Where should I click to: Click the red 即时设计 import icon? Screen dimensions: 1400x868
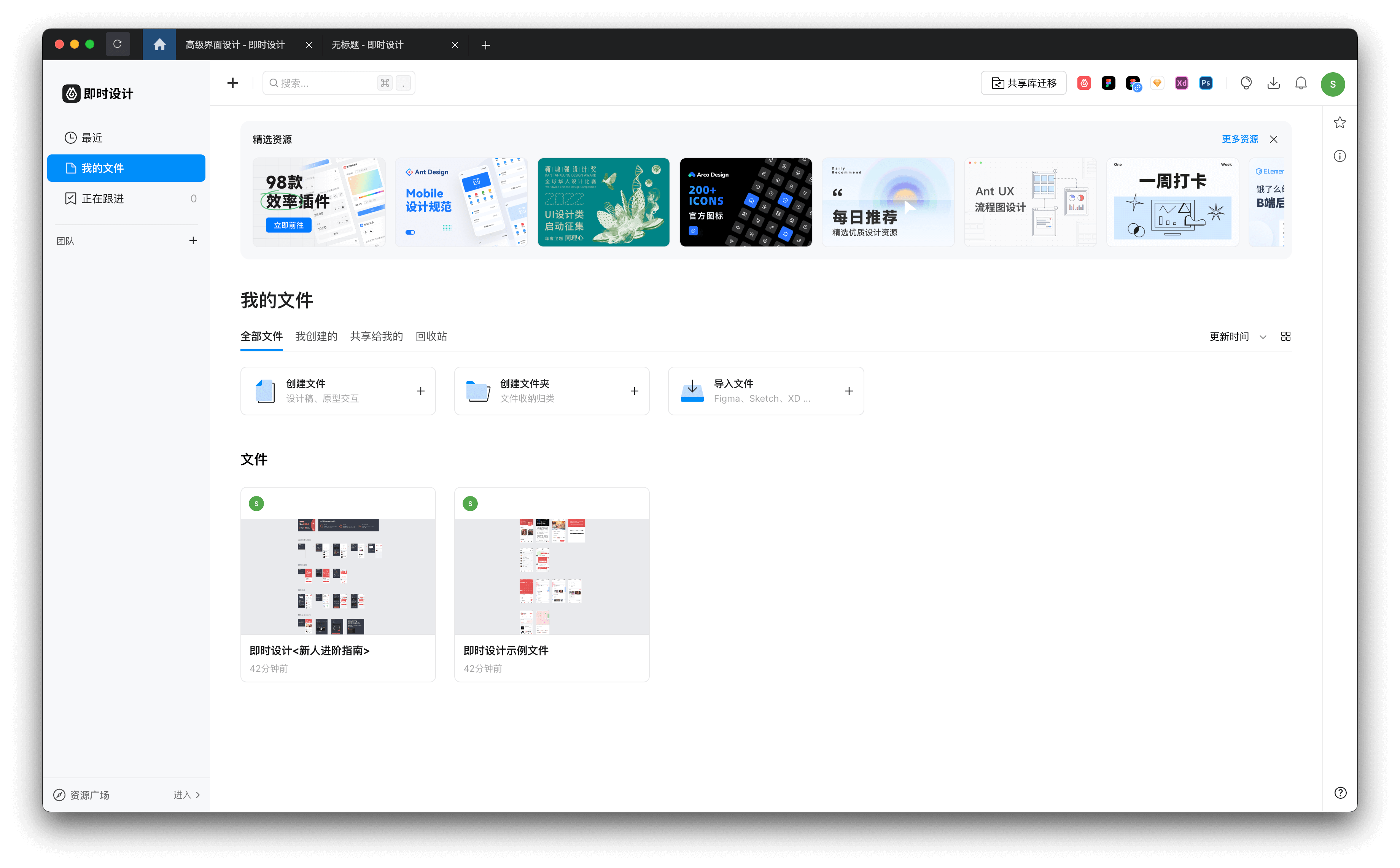click(x=1084, y=83)
